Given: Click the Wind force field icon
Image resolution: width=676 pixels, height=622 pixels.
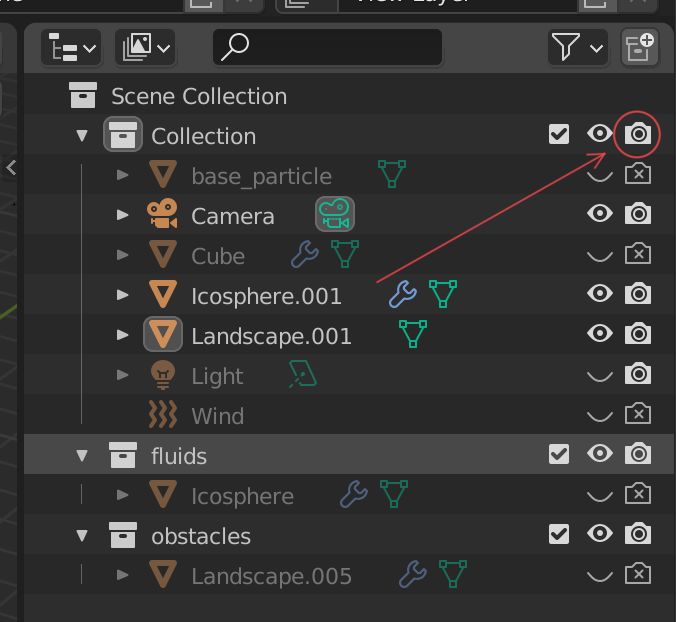Looking at the screenshot, I should [x=163, y=414].
